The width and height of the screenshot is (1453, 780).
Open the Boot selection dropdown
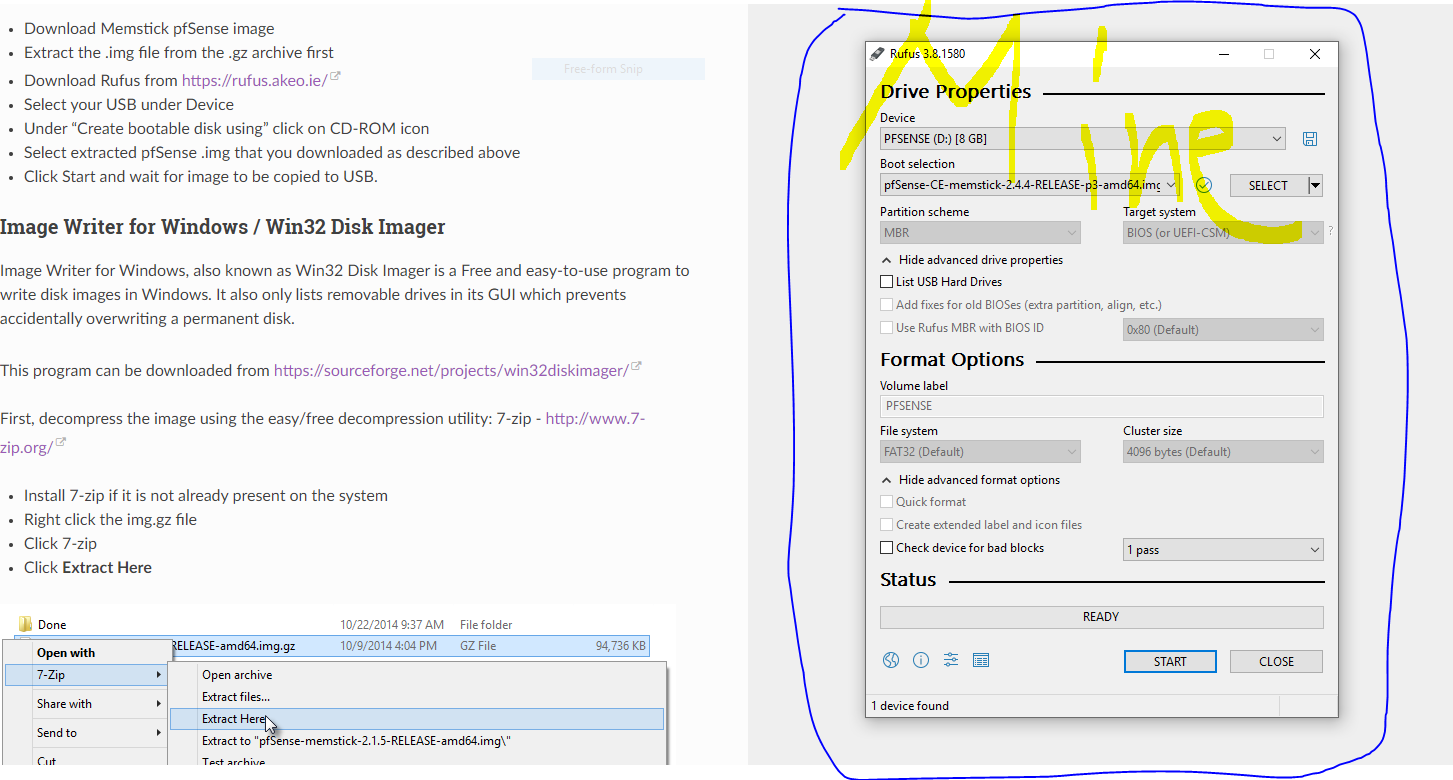(x=1030, y=185)
